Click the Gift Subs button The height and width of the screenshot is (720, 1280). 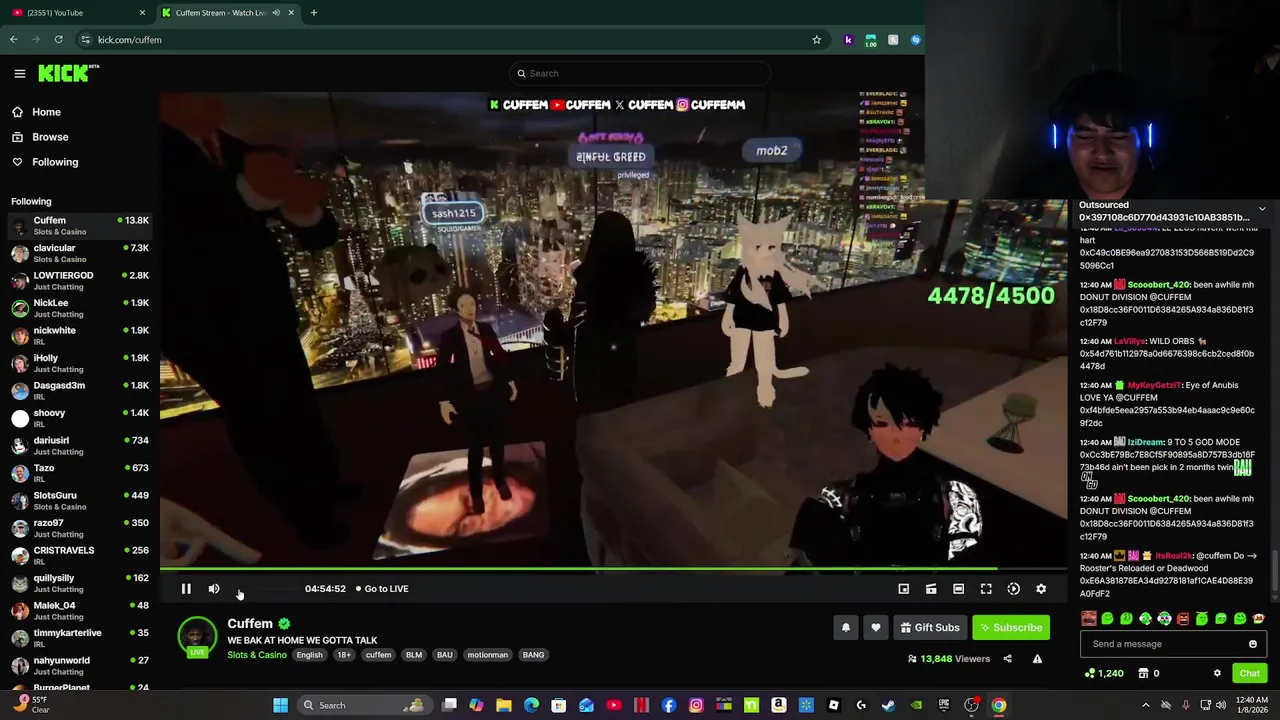930,628
